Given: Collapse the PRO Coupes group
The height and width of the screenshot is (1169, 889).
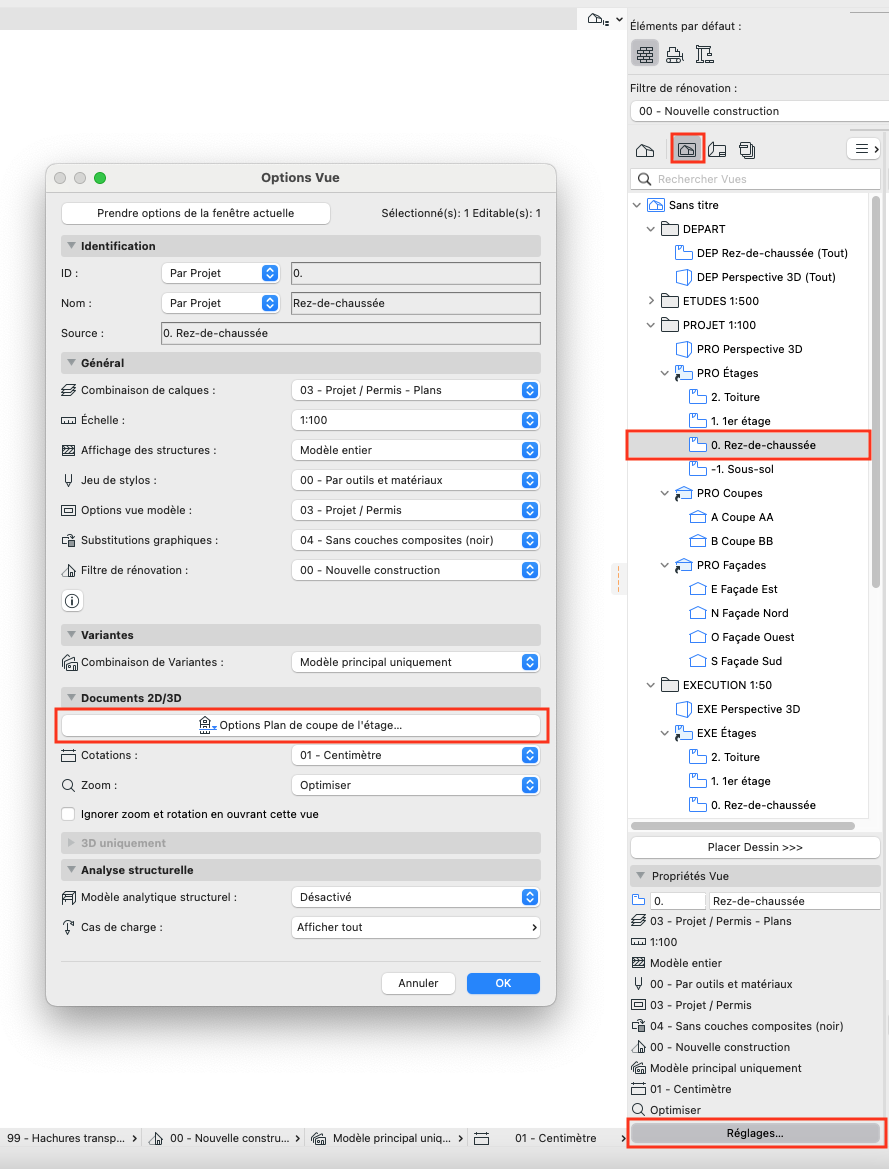Looking at the screenshot, I should coord(665,493).
